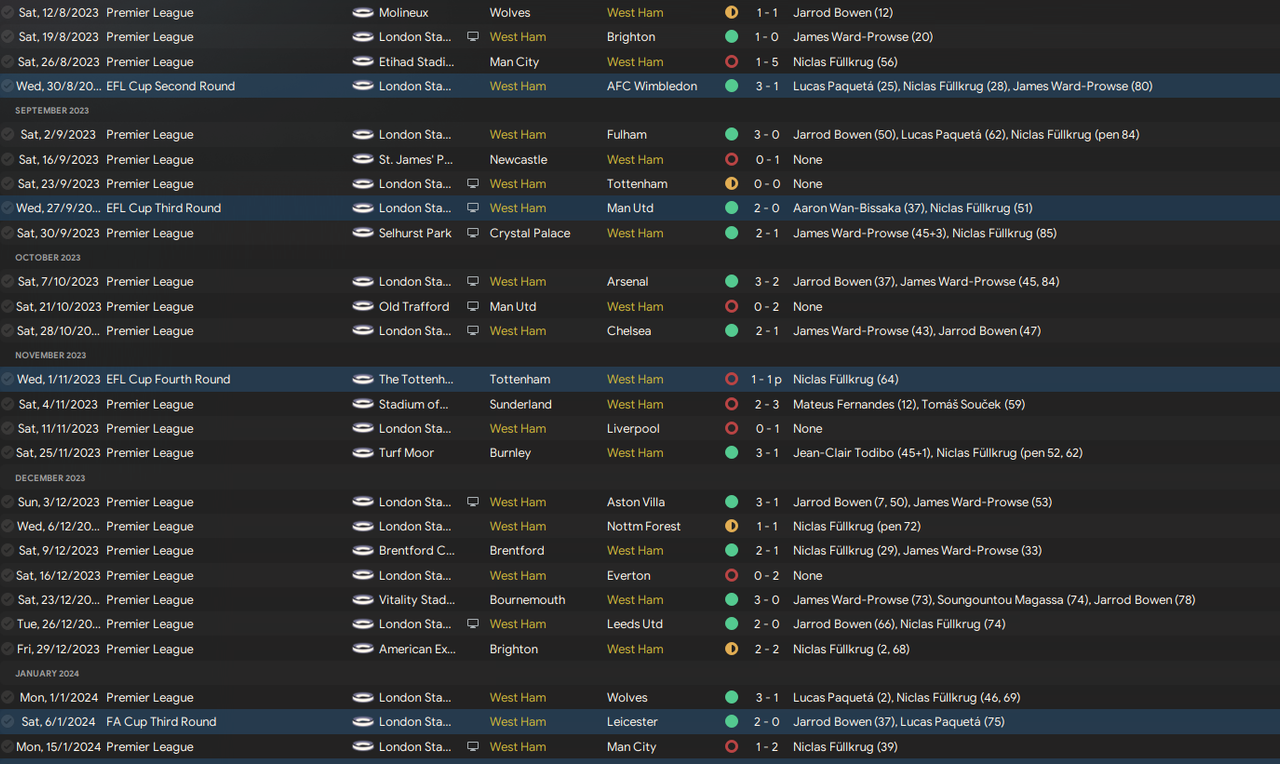This screenshot has width=1280, height=764.
Task: Click the red loss indicator for Newcastle 0 - 1
Action: (731, 160)
